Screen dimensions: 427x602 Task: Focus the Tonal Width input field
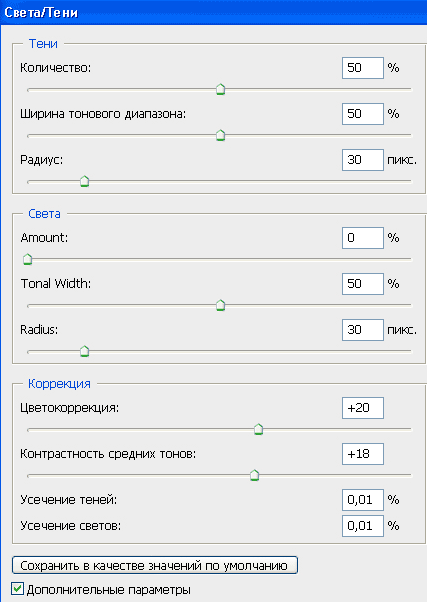363,284
